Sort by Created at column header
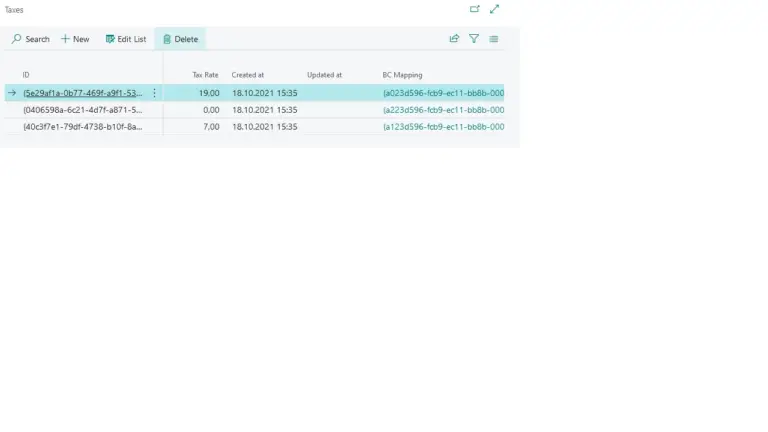 coord(248,75)
